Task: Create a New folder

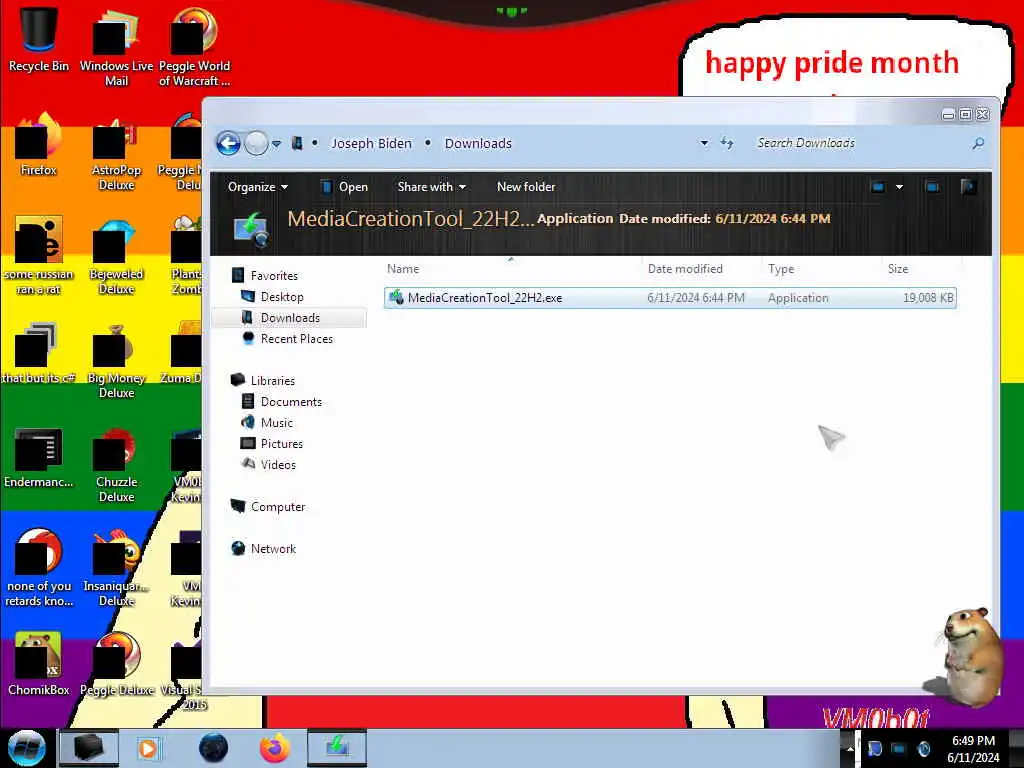Action: point(526,187)
